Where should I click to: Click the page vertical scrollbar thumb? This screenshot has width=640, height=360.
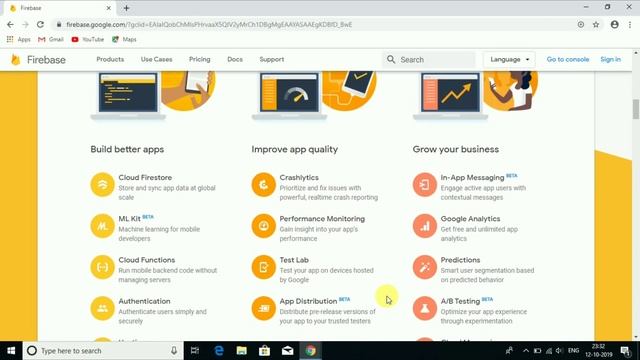(636, 109)
